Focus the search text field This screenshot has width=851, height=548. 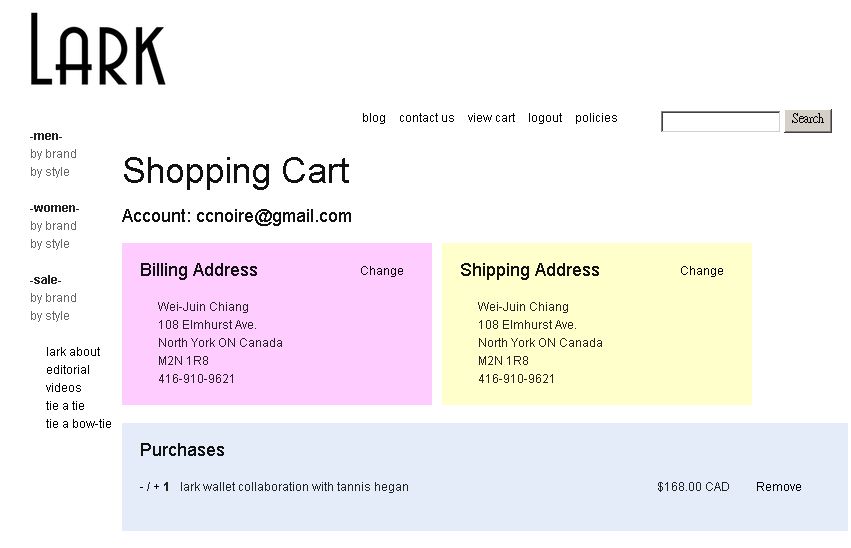(720, 121)
